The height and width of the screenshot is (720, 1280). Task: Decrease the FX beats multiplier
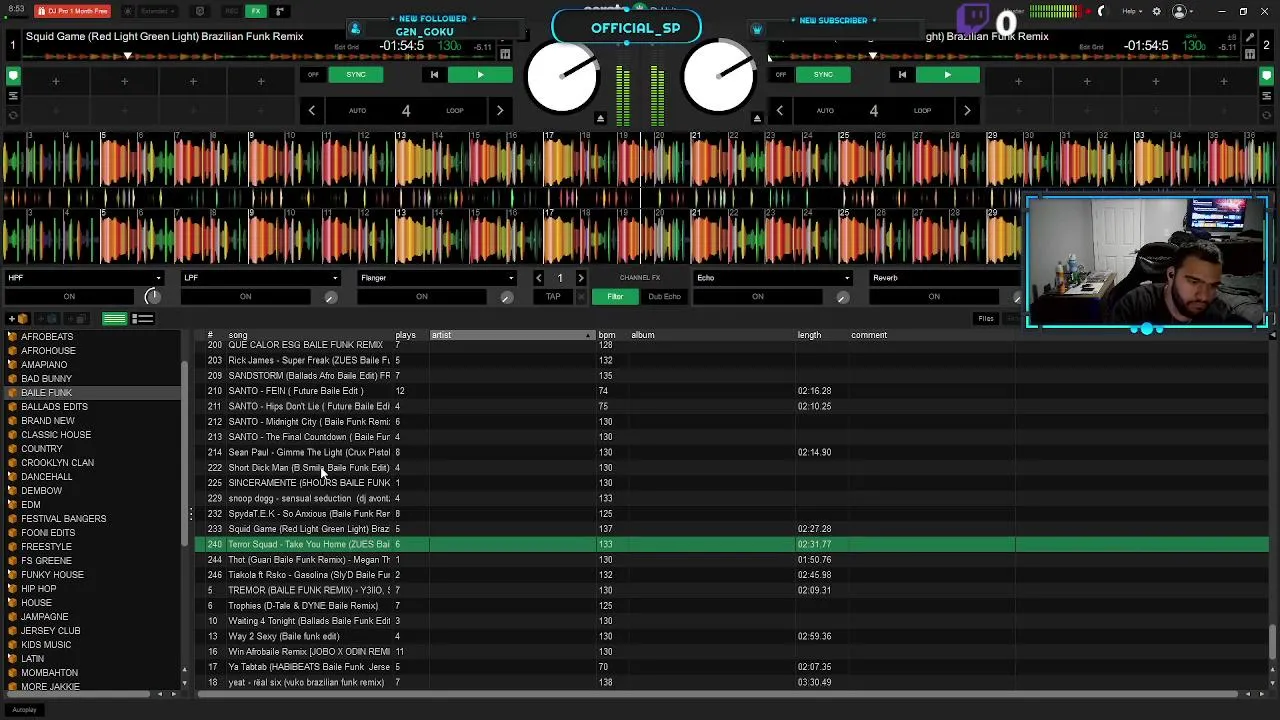point(539,278)
